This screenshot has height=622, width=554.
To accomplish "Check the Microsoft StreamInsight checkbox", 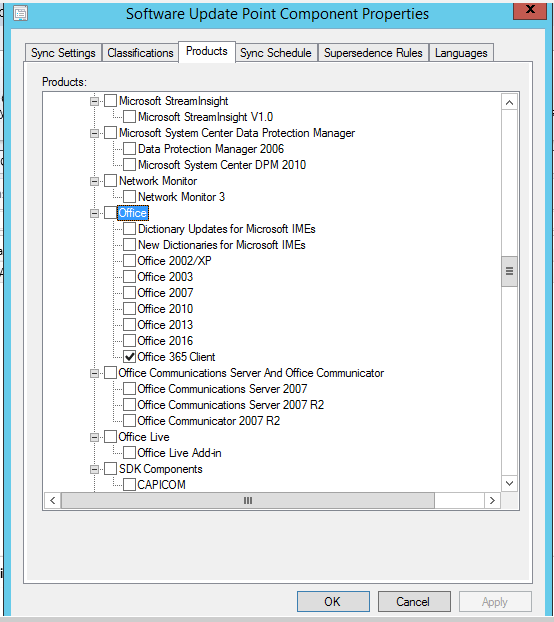I will coord(111,101).
